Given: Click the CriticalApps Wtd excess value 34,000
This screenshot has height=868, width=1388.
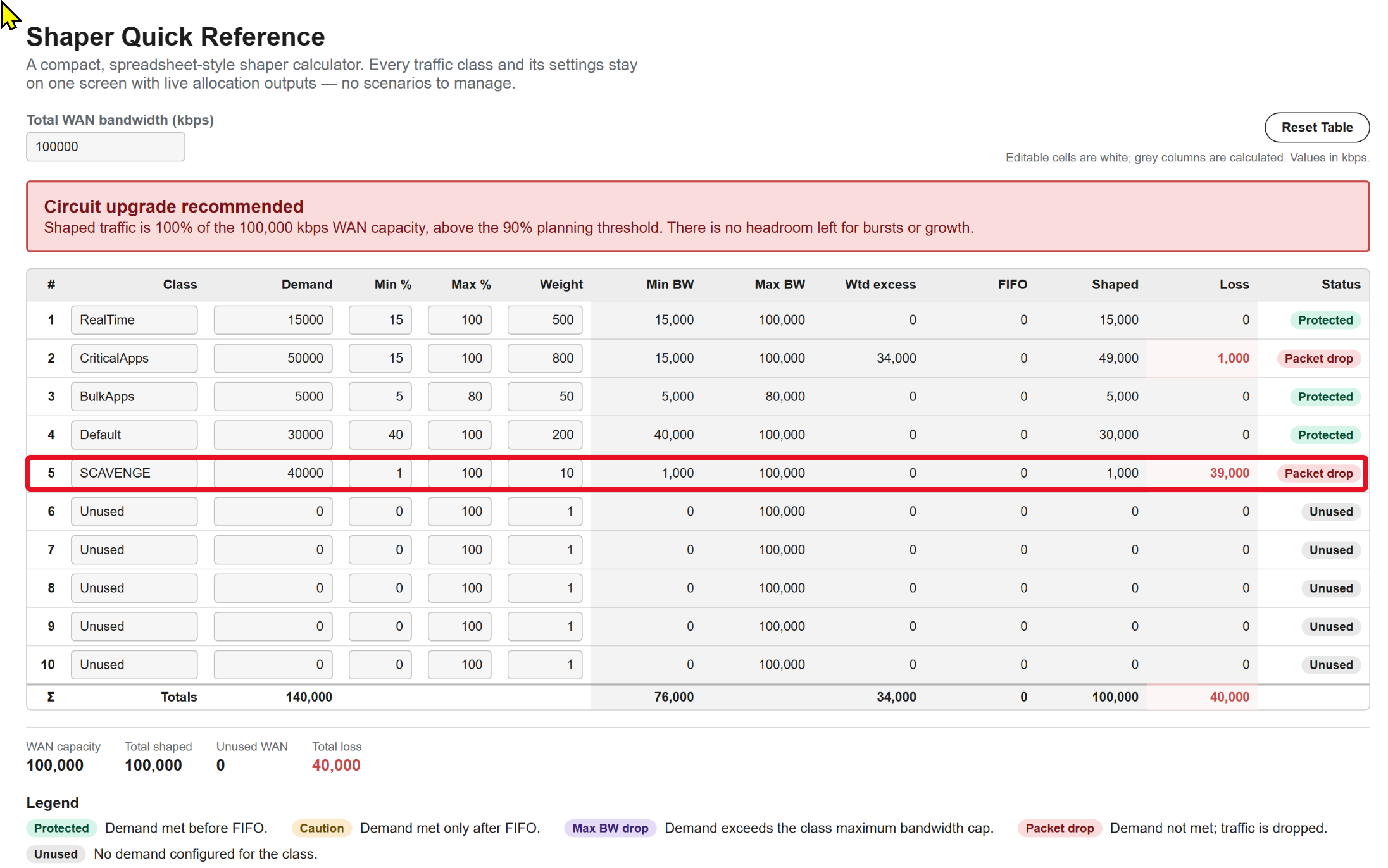Looking at the screenshot, I should click(896, 358).
